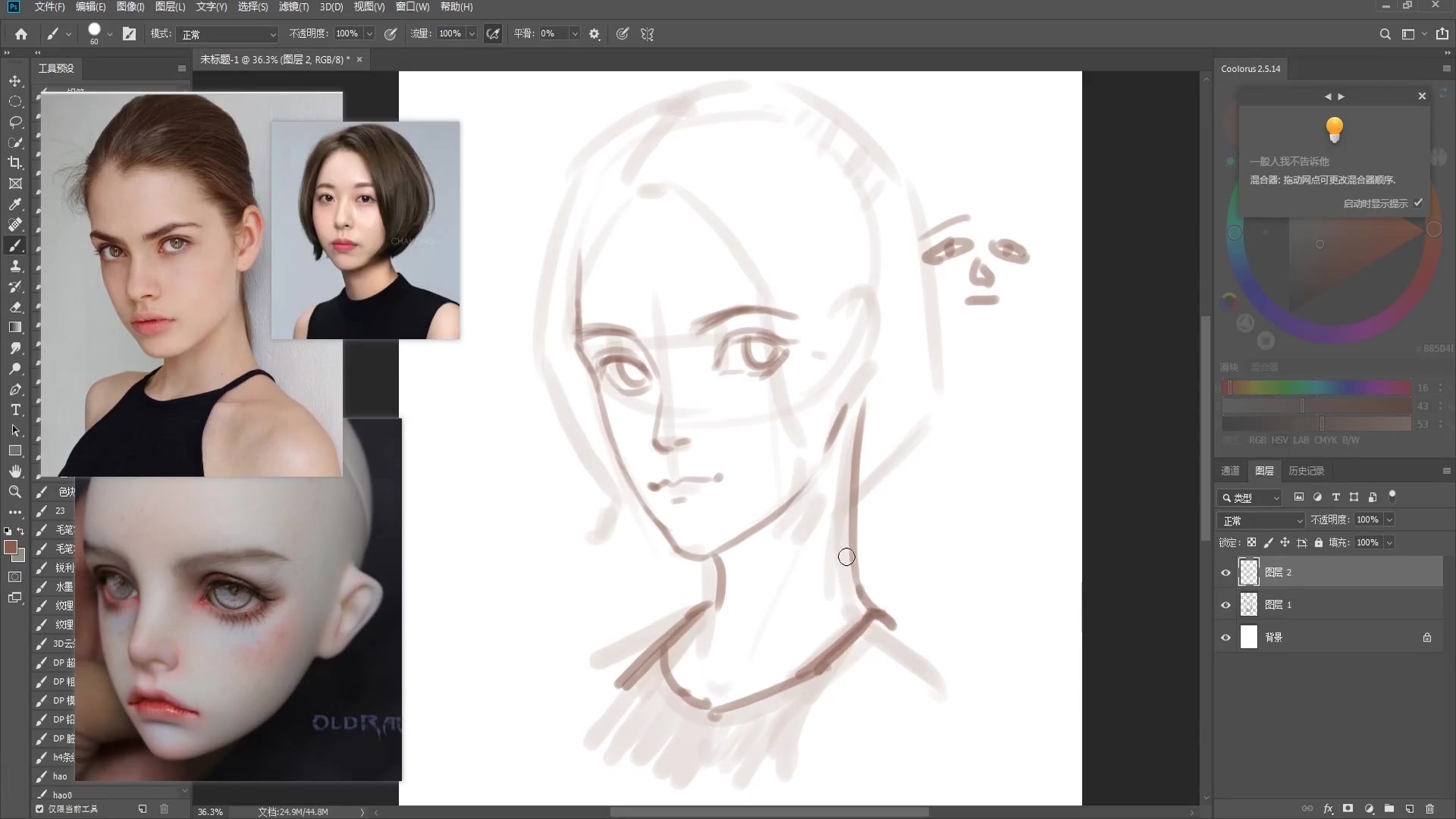Open the brush settings panel icon
Image resolution: width=1456 pixels, height=819 pixels.
coord(130,33)
